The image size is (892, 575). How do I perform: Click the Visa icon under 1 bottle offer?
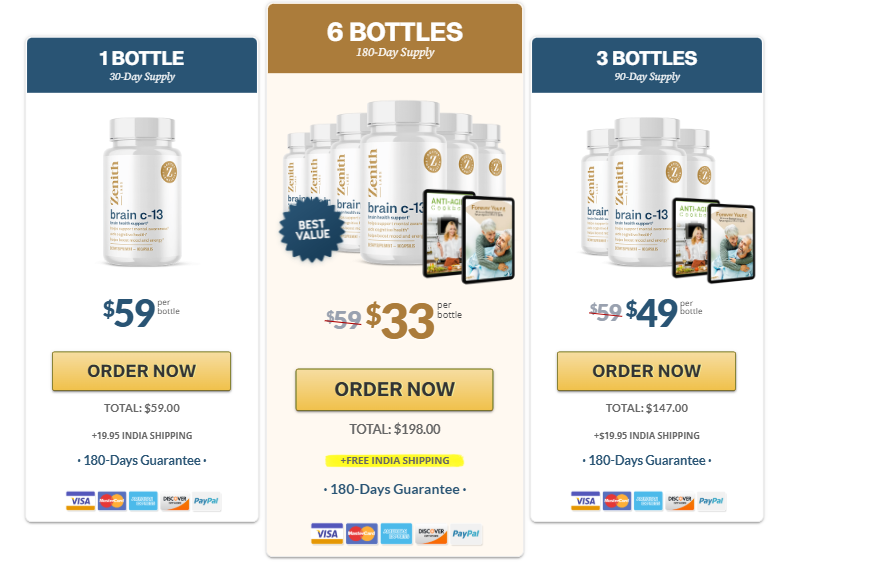coord(80,501)
